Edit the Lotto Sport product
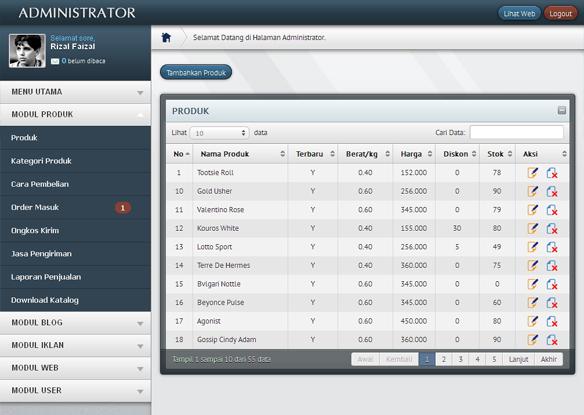 click(533, 247)
